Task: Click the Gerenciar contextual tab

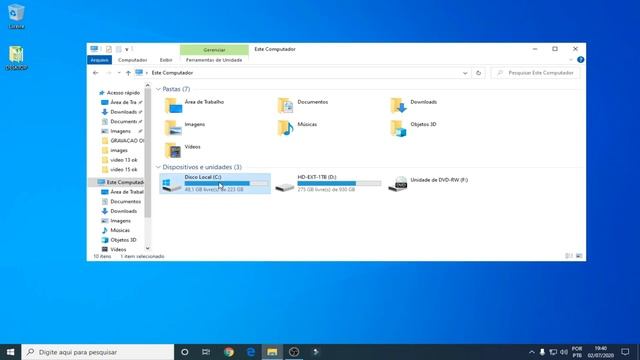Action: pyautogui.click(x=214, y=49)
